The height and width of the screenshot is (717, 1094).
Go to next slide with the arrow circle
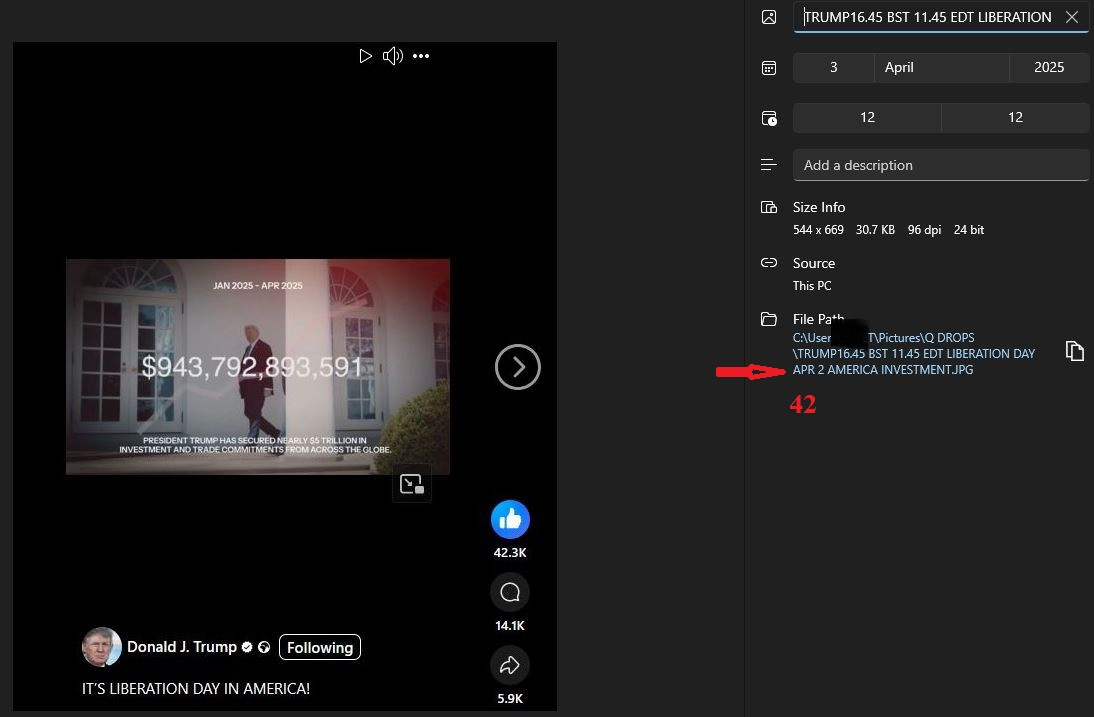[x=517, y=368]
